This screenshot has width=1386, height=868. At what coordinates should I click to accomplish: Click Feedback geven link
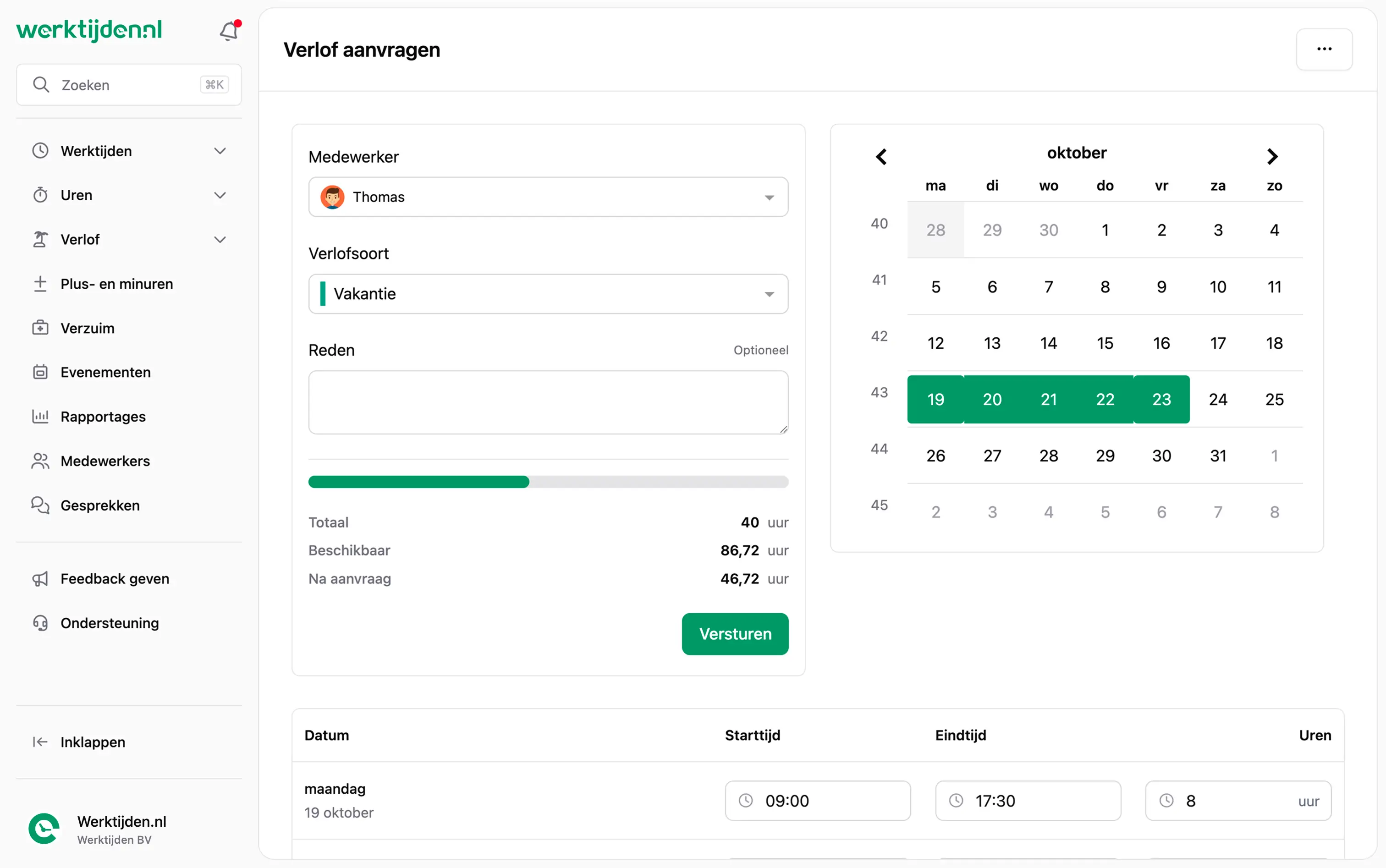pos(115,579)
